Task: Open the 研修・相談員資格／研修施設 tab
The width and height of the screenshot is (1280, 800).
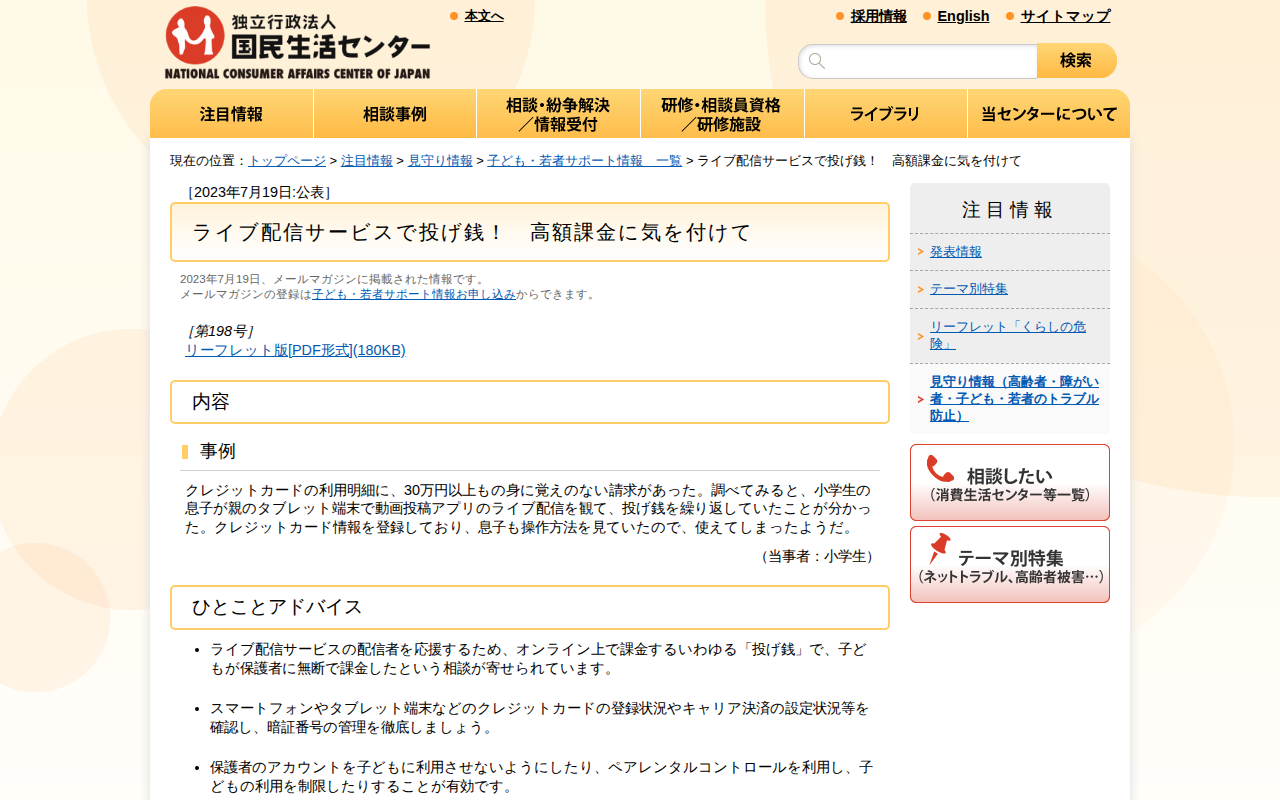Action: pyautogui.click(x=722, y=114)
